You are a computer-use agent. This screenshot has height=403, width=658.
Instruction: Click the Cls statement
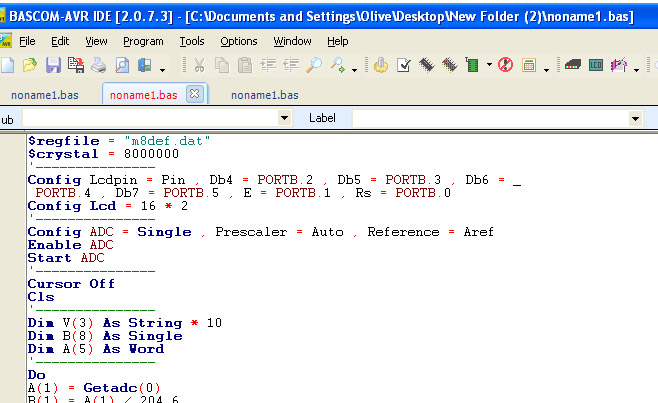click(41, 297)
